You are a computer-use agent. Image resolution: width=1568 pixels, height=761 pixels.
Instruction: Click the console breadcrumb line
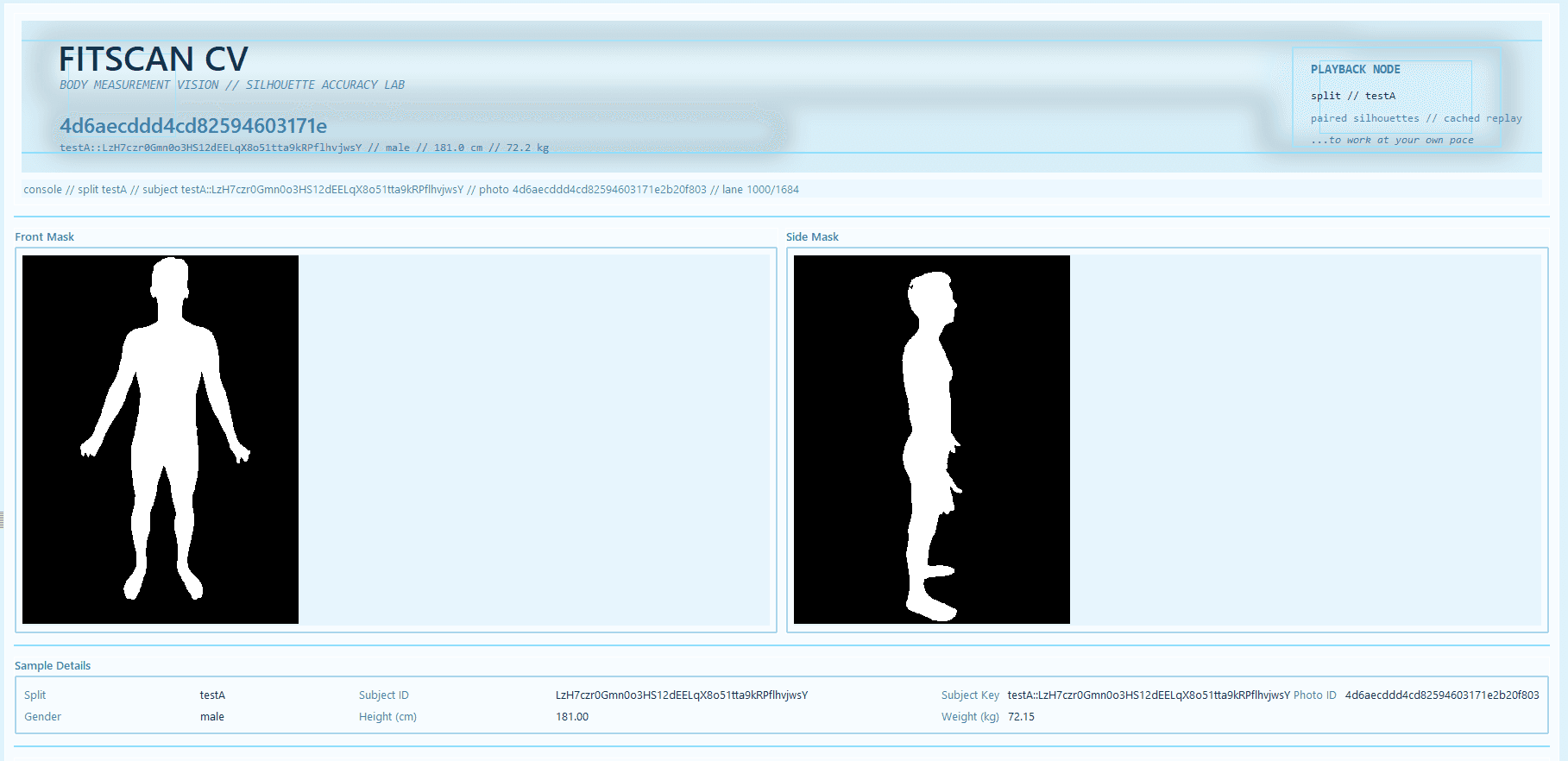pos(411,189)
